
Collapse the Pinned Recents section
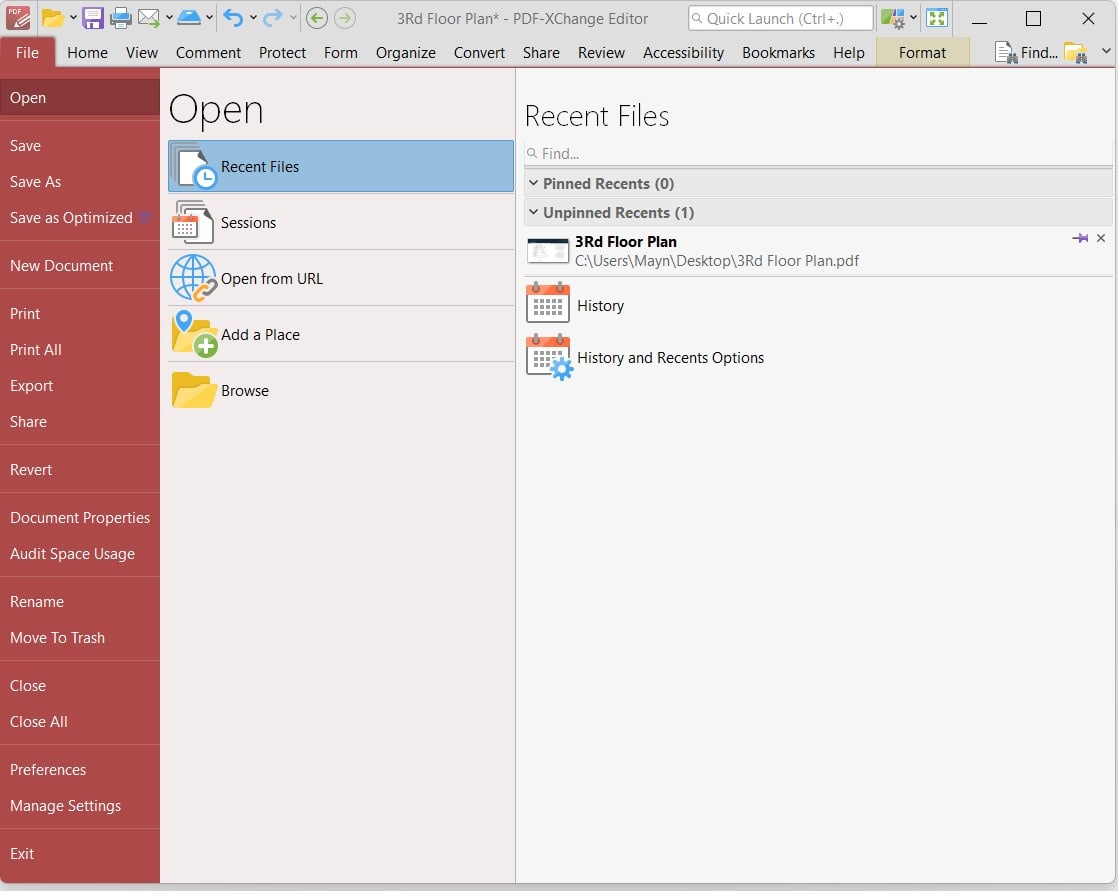[534, 184]
